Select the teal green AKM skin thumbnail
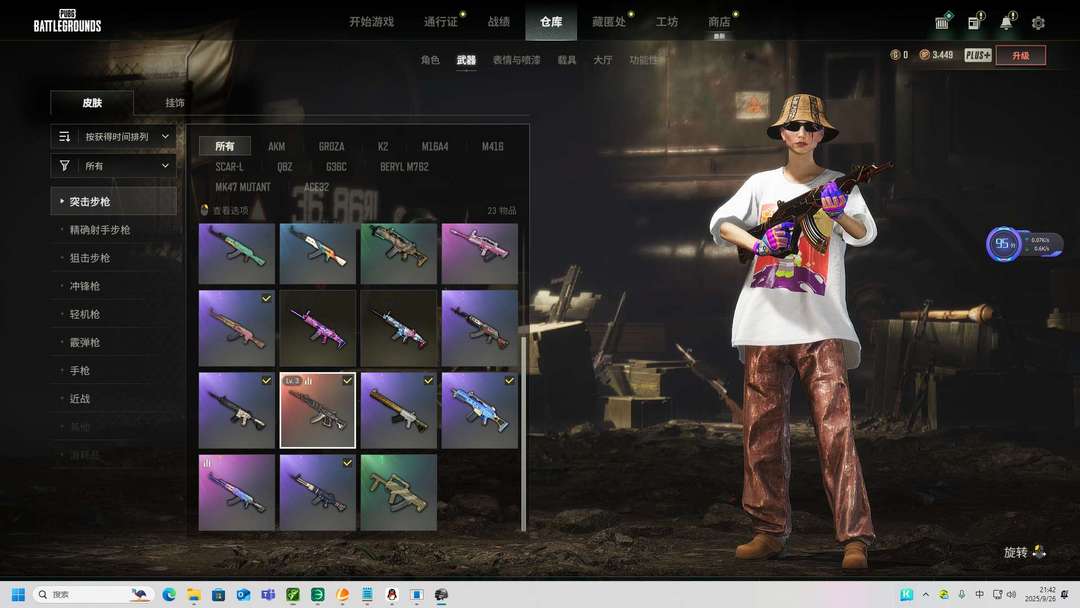This screenshot has height=608, width=1080. click(236, 253)
